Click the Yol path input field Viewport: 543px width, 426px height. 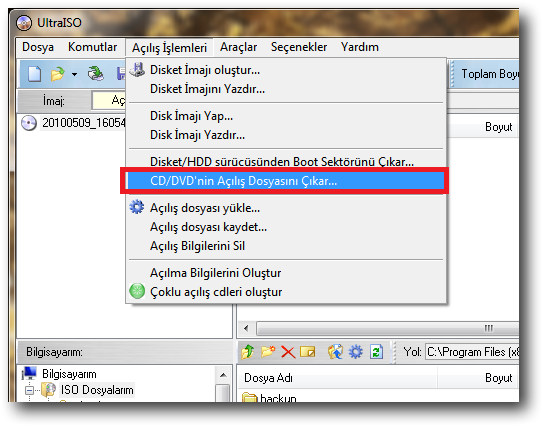pyautogui.click(x=472, y=352)
